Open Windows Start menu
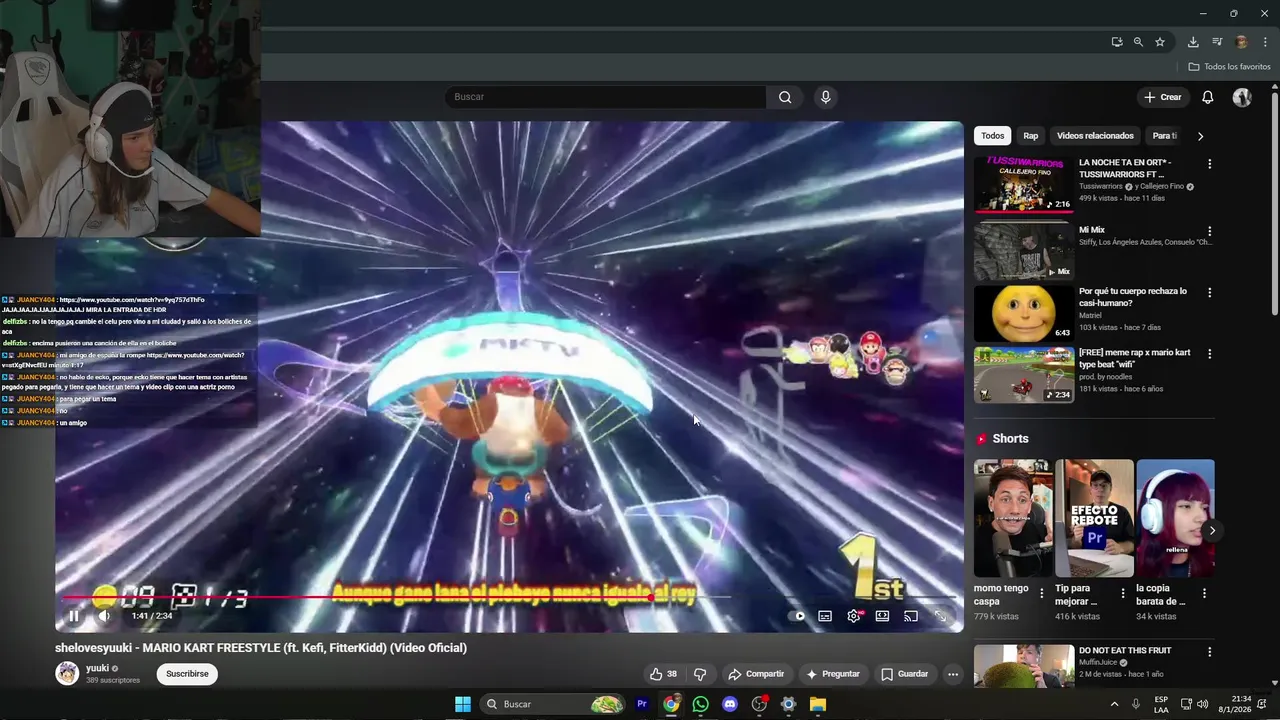This screenshot has width=1280, height=720. [x=463, y=704]
